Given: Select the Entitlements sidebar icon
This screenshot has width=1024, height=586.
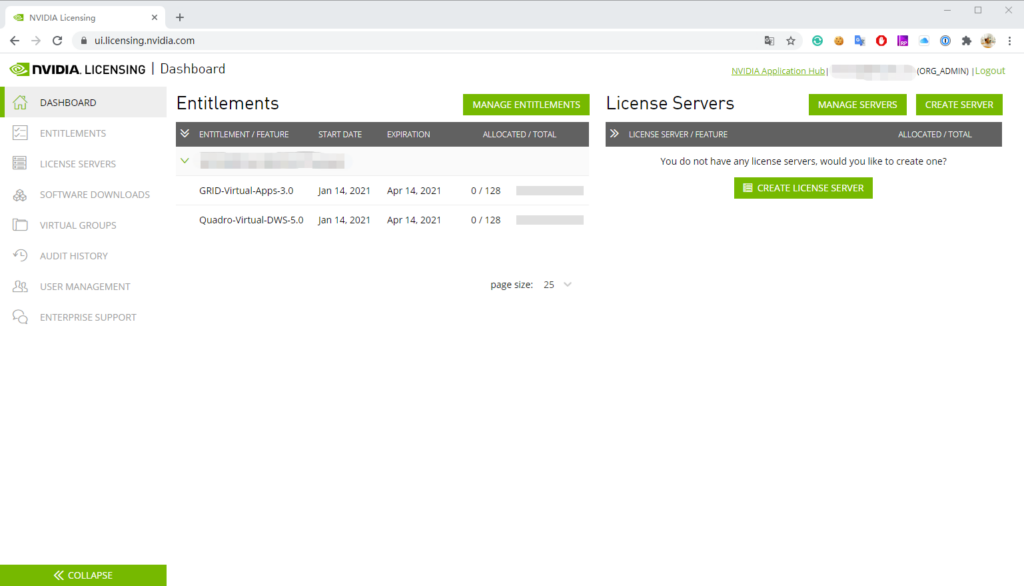Looking at the screenshot, I should (21, 133).
